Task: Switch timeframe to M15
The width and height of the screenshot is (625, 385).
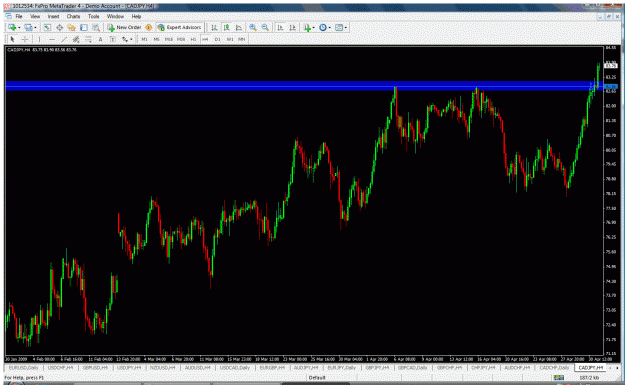Action: point(169,39)
